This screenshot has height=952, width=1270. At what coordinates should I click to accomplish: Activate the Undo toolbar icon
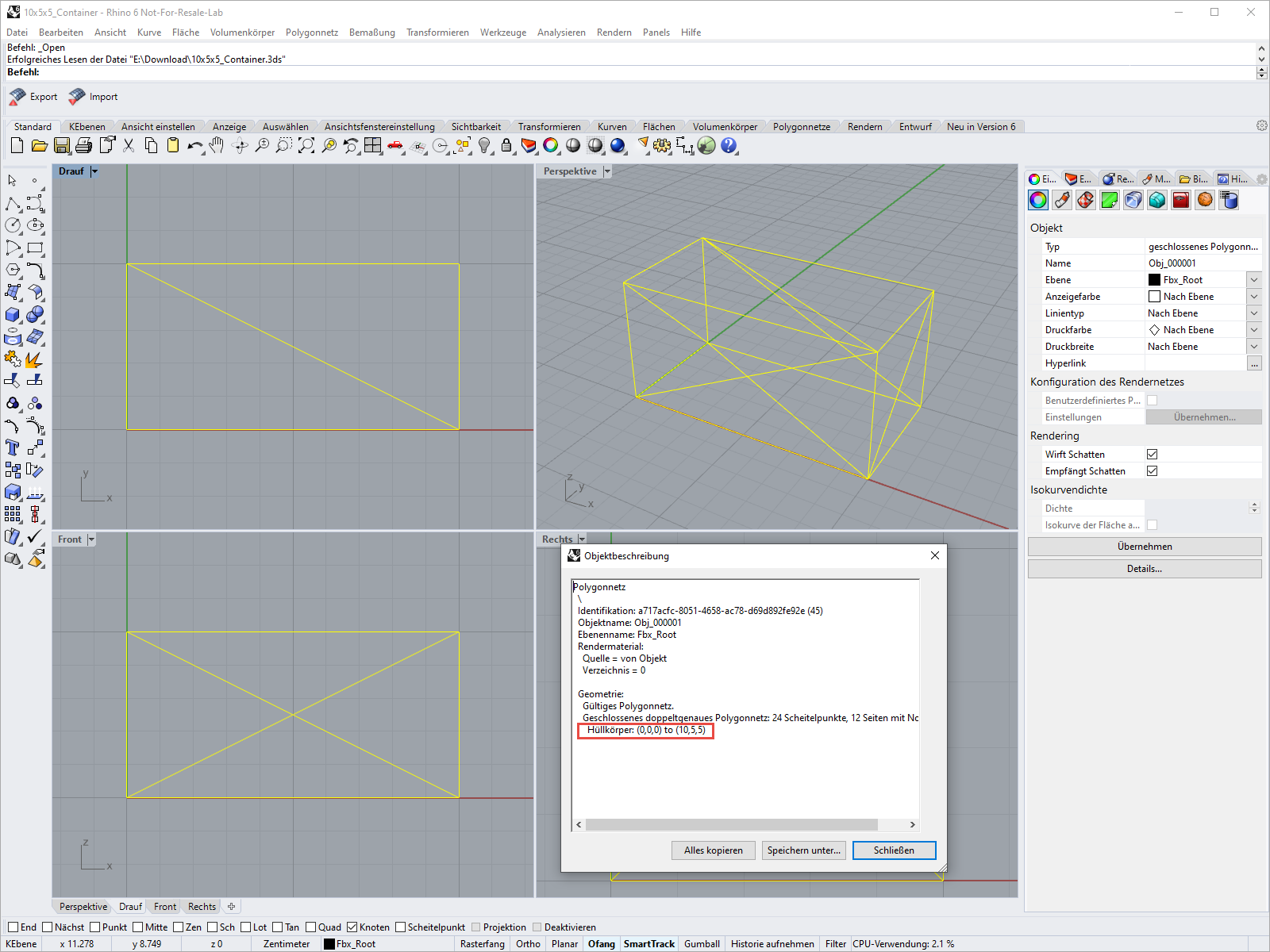194,146
